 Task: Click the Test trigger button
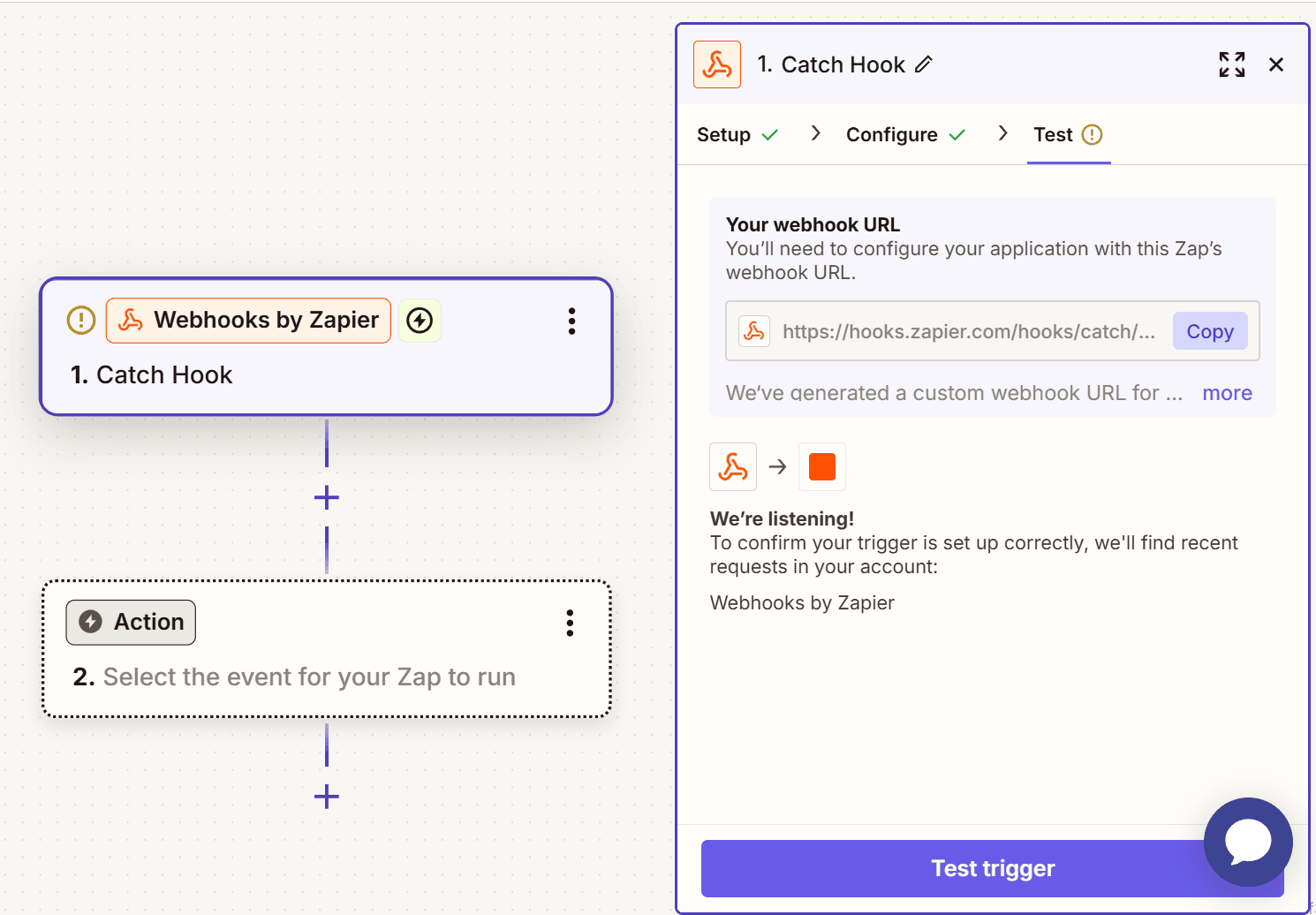click(x=992, y=868)
